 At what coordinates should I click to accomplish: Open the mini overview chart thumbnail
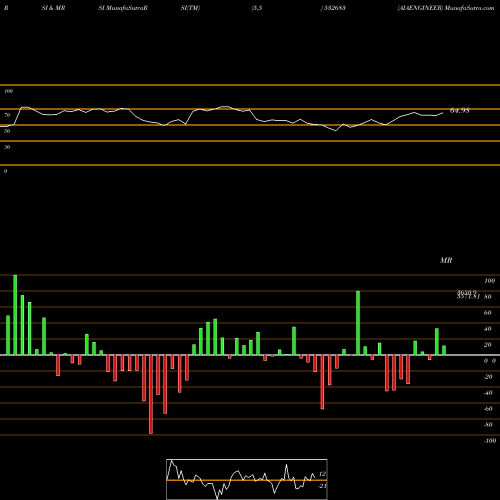(247, 479)
